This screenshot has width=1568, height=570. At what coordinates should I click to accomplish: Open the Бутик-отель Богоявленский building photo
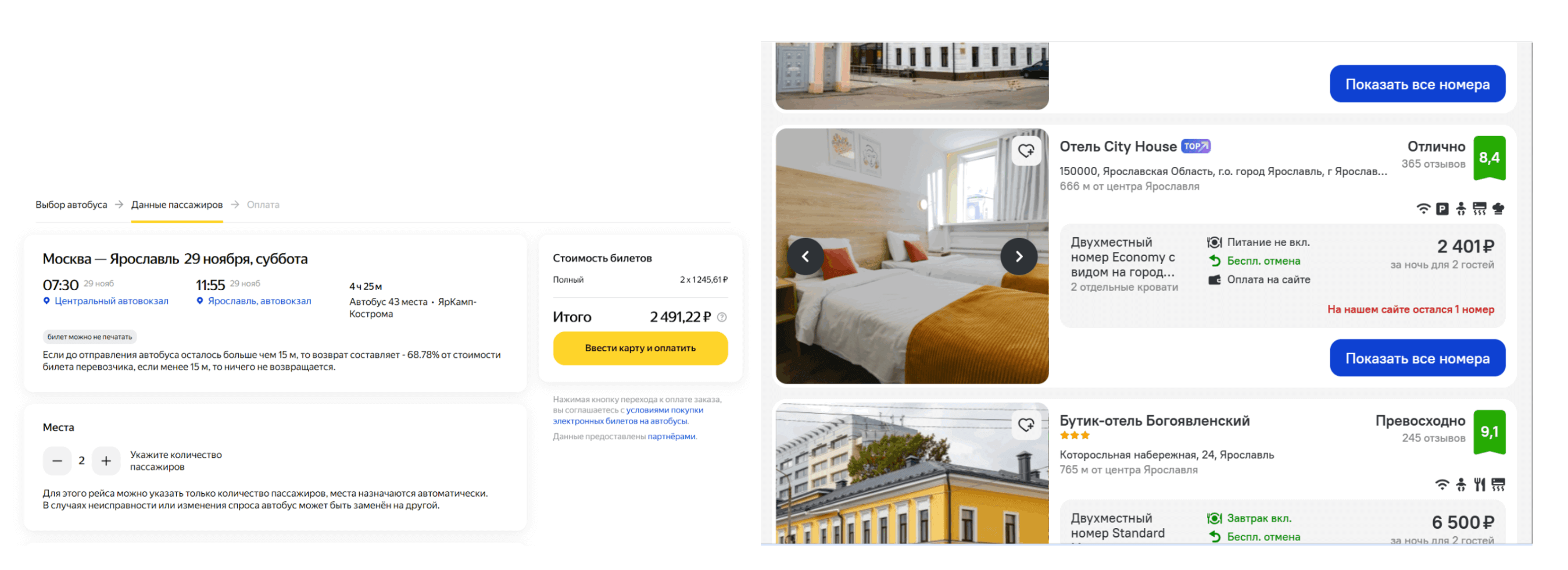pos(912,473)
